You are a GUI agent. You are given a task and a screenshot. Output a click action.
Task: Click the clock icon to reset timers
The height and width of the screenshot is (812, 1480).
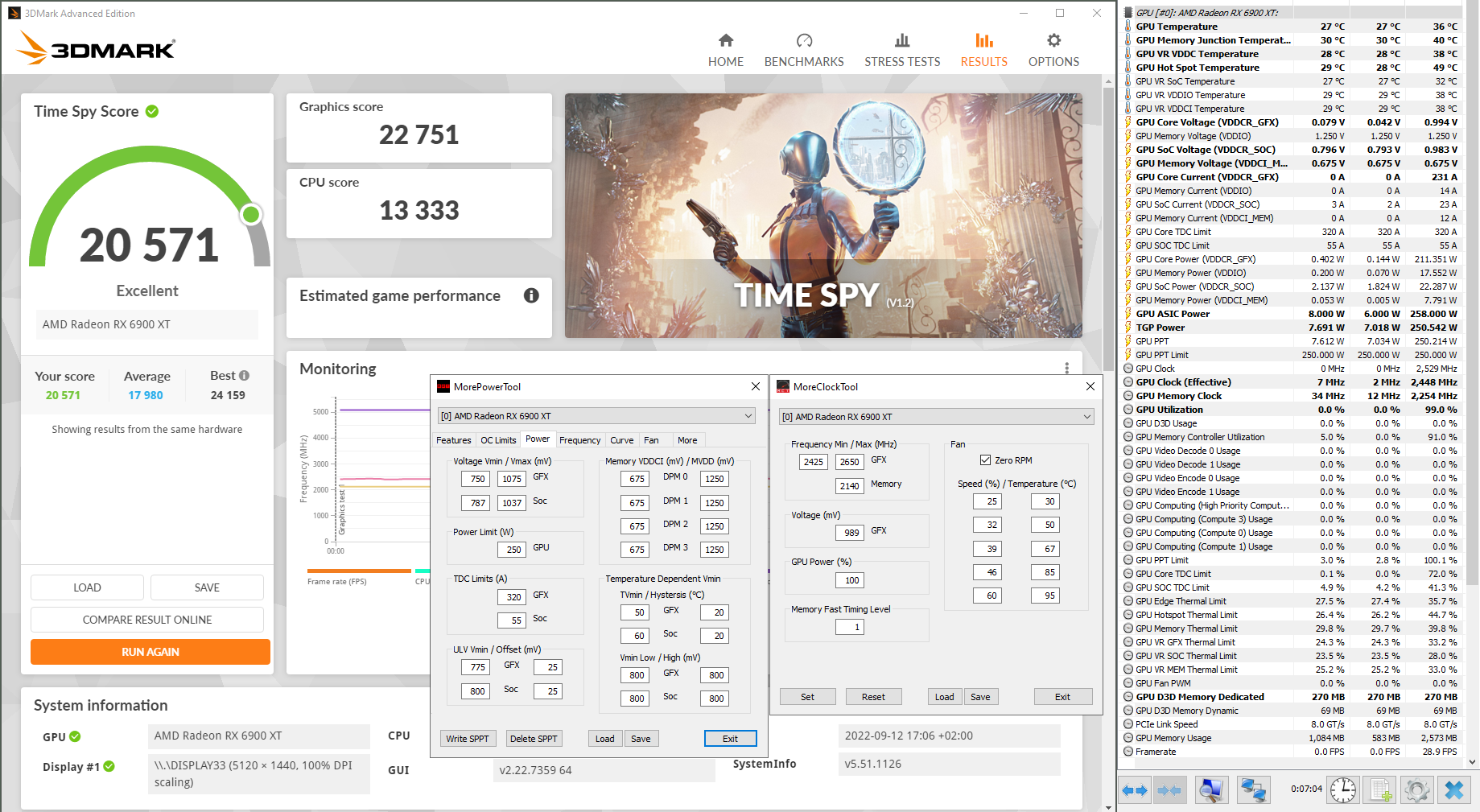click(1343, 790)
